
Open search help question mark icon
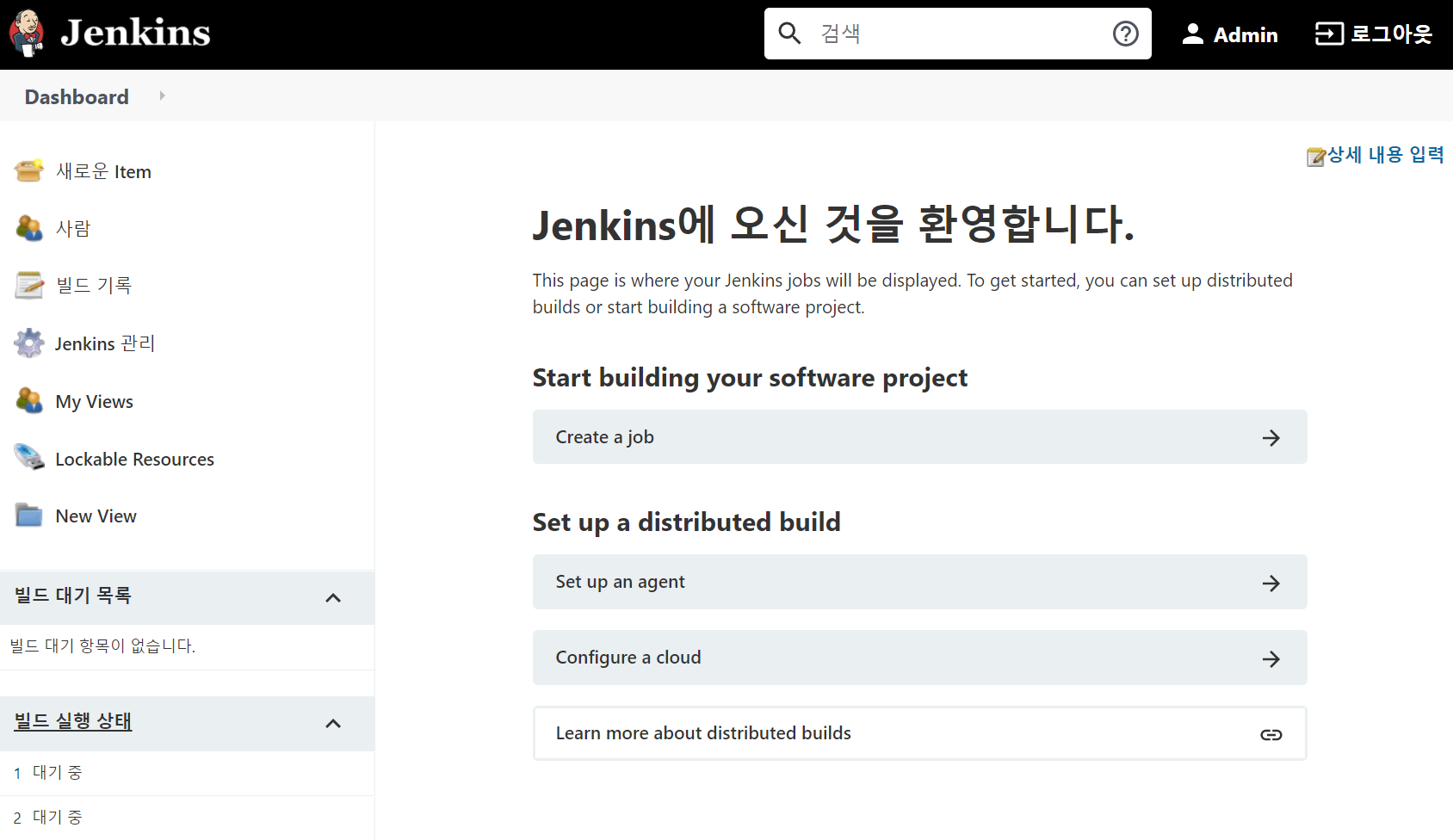1126,34
